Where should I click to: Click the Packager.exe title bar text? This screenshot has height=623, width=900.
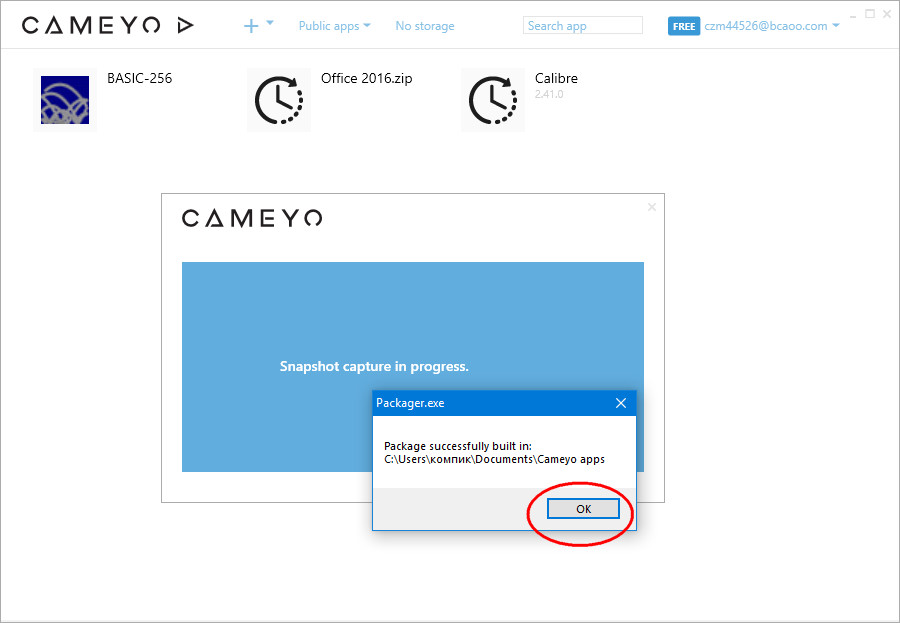pyautogui.click(x=410, y=403)
